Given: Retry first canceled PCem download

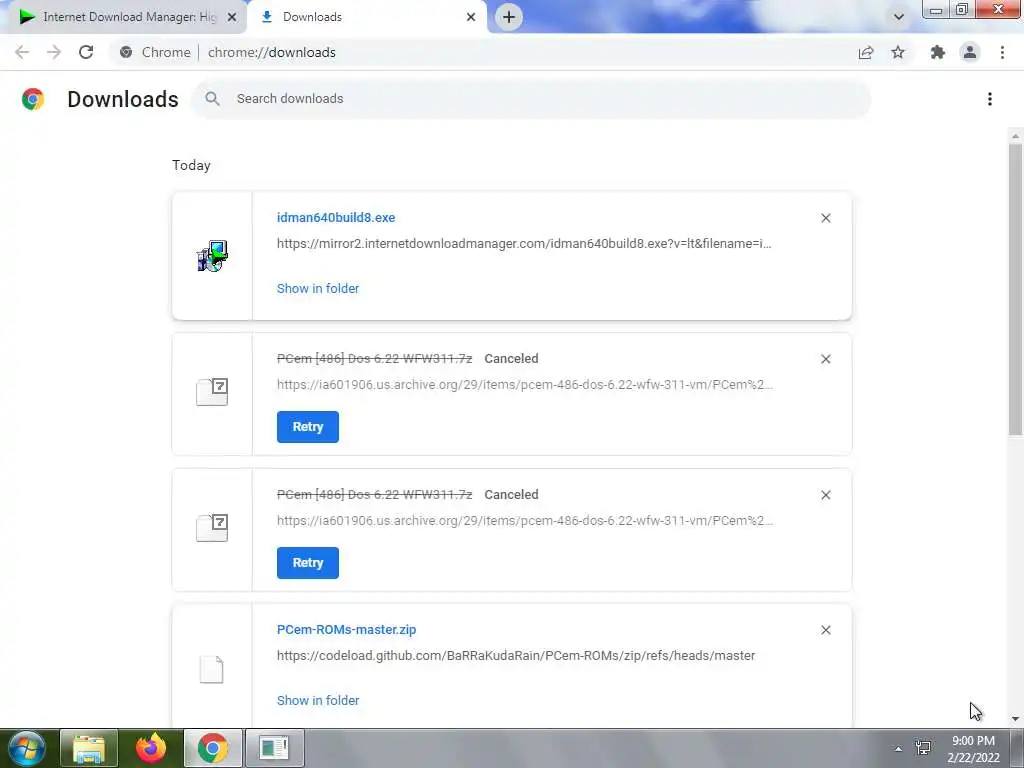Looking at the screenshot, I should click(x=308, y=426).
